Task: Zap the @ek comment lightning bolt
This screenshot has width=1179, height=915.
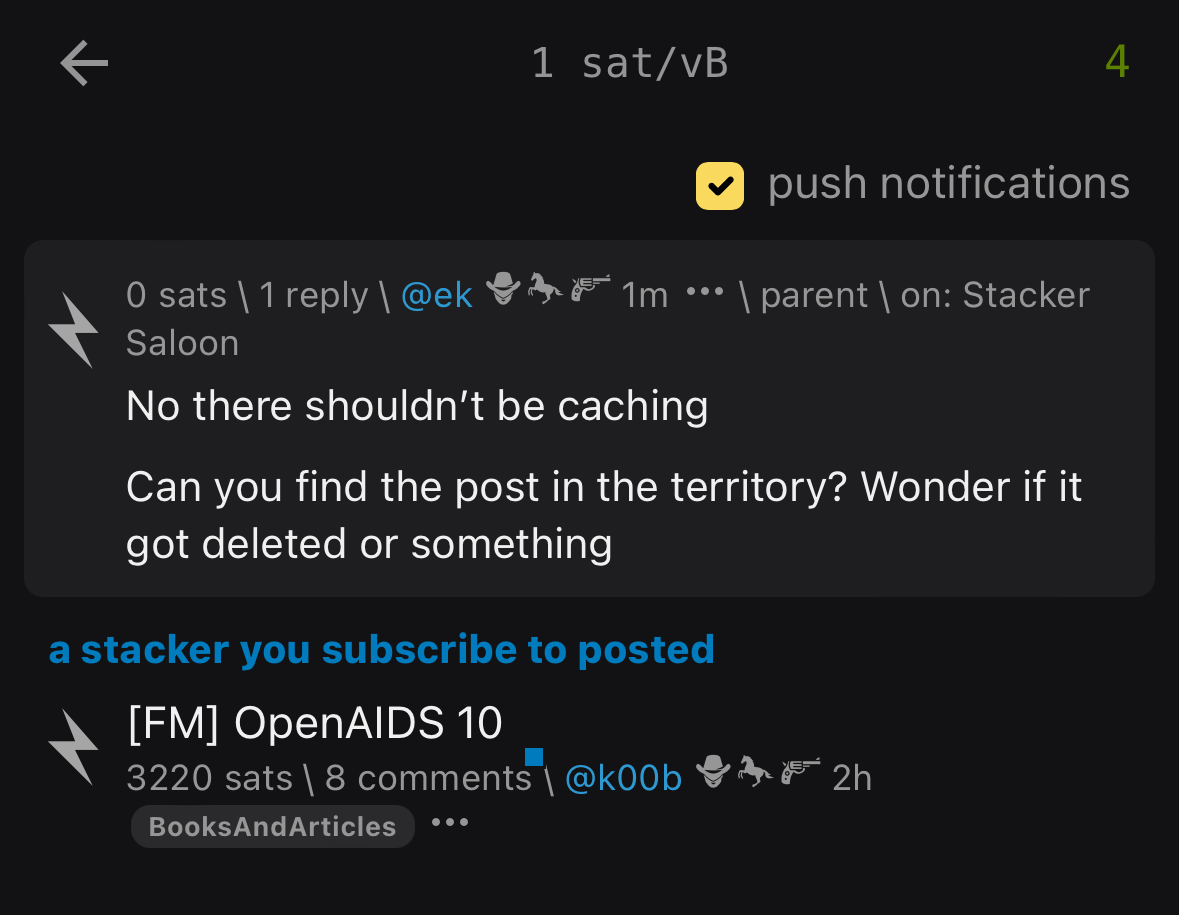Action: 73,329
